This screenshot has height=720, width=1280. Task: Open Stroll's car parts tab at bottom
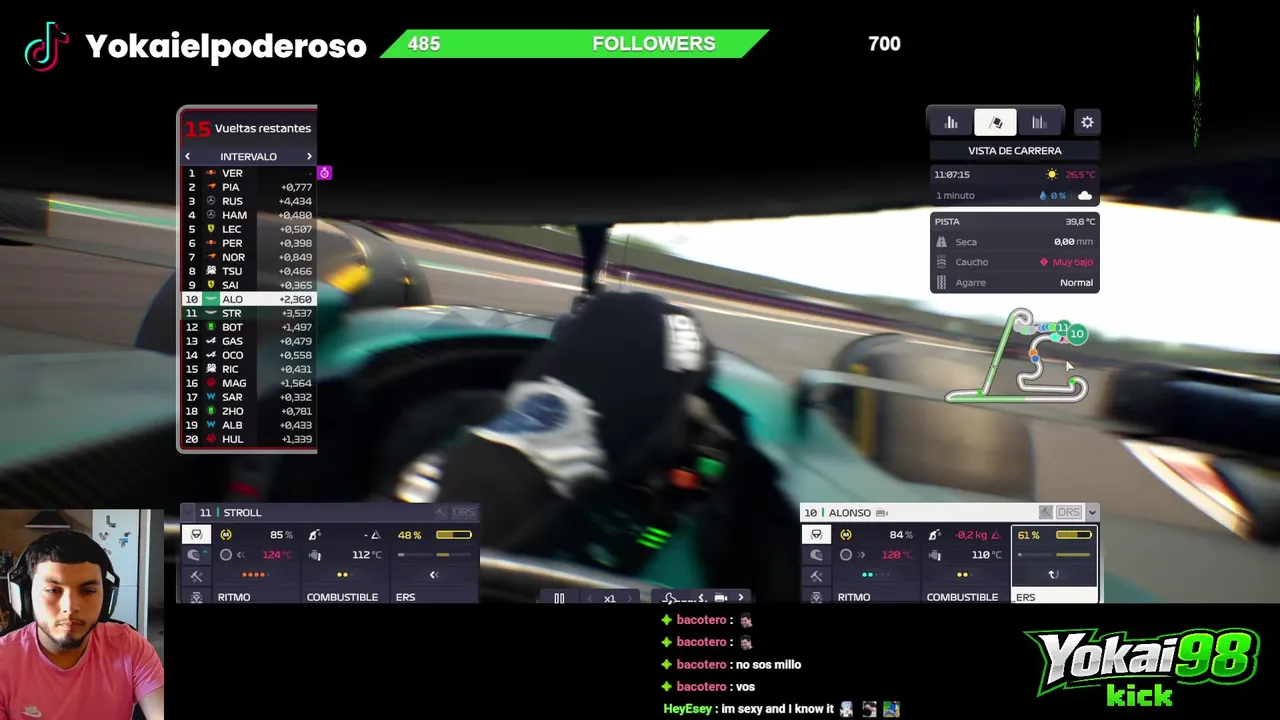[x=196, y=597]
